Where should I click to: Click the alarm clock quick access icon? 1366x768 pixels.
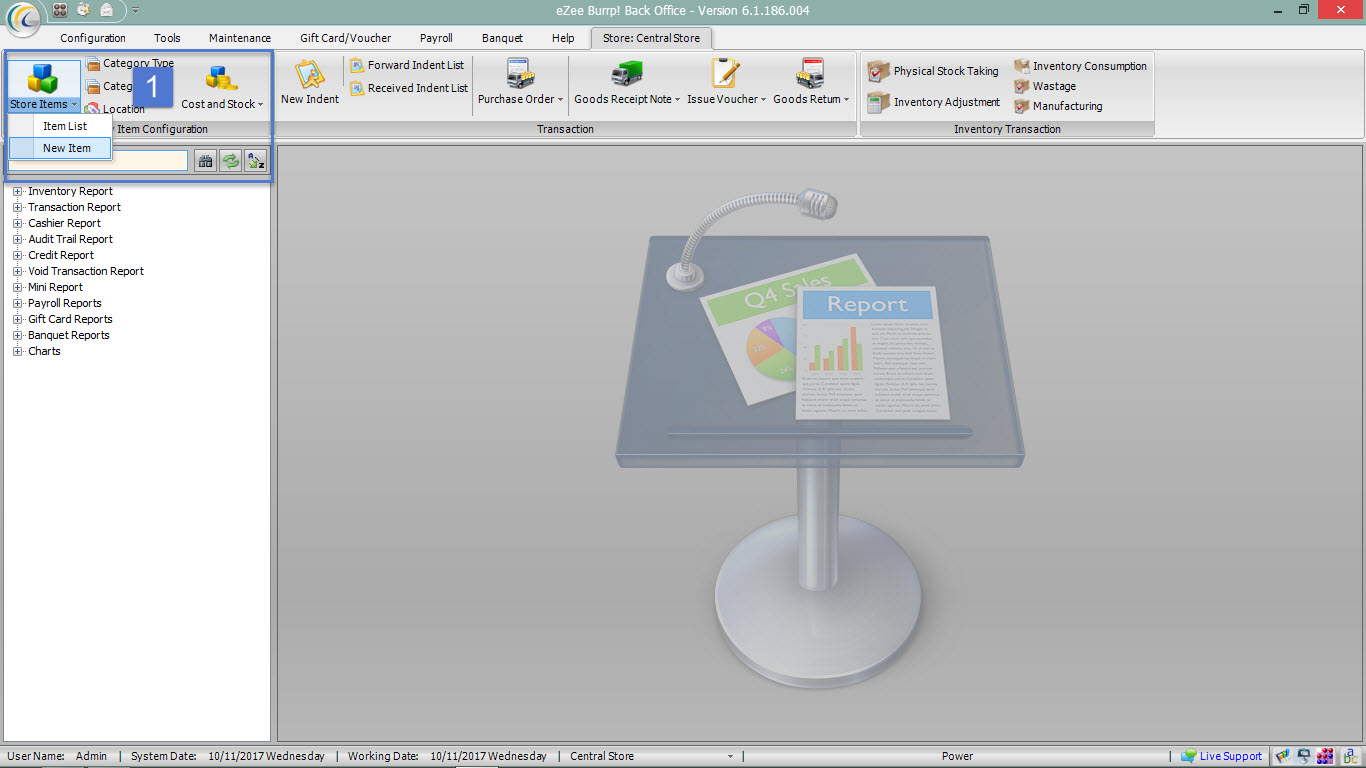click(x=83, y=10)
